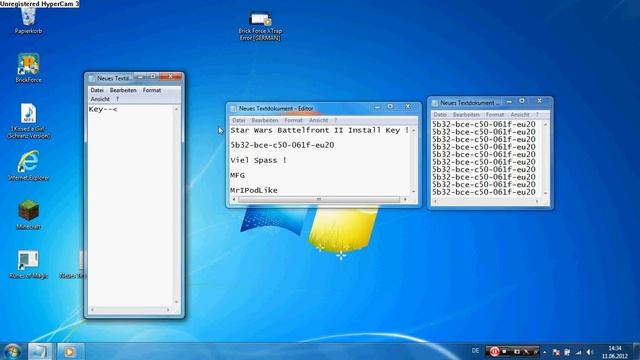Click the scroll-left arrow in the Key--< window

point(92,310)
